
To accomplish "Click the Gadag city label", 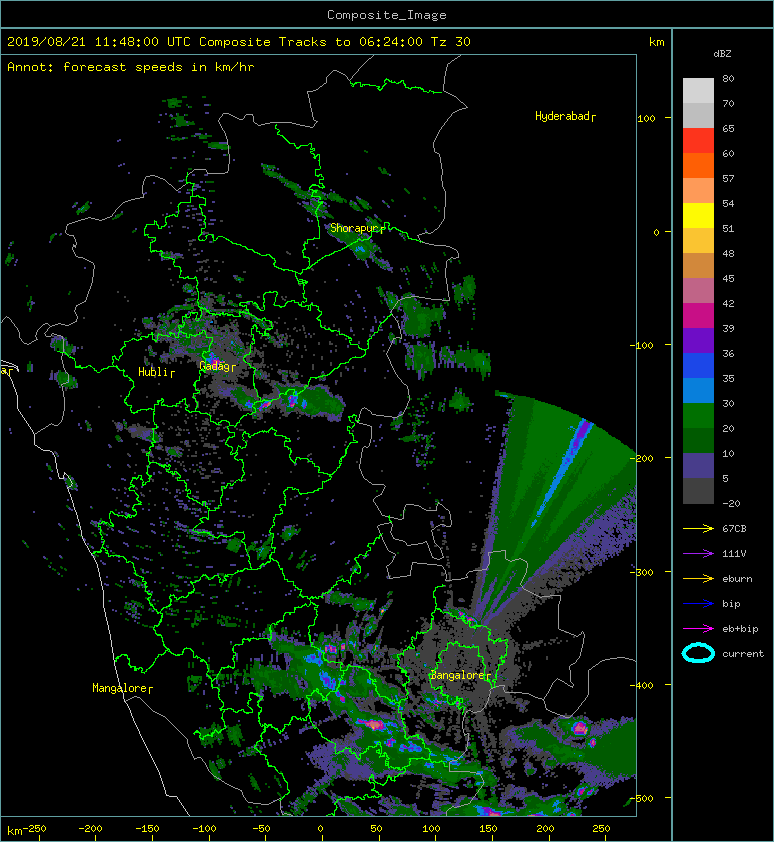I will point(217,366).
